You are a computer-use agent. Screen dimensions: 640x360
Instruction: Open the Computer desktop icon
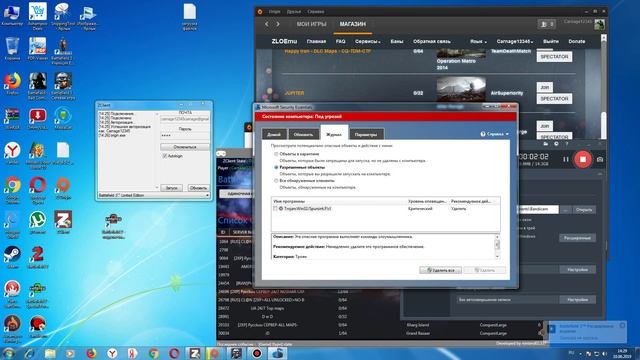point(12,14)
